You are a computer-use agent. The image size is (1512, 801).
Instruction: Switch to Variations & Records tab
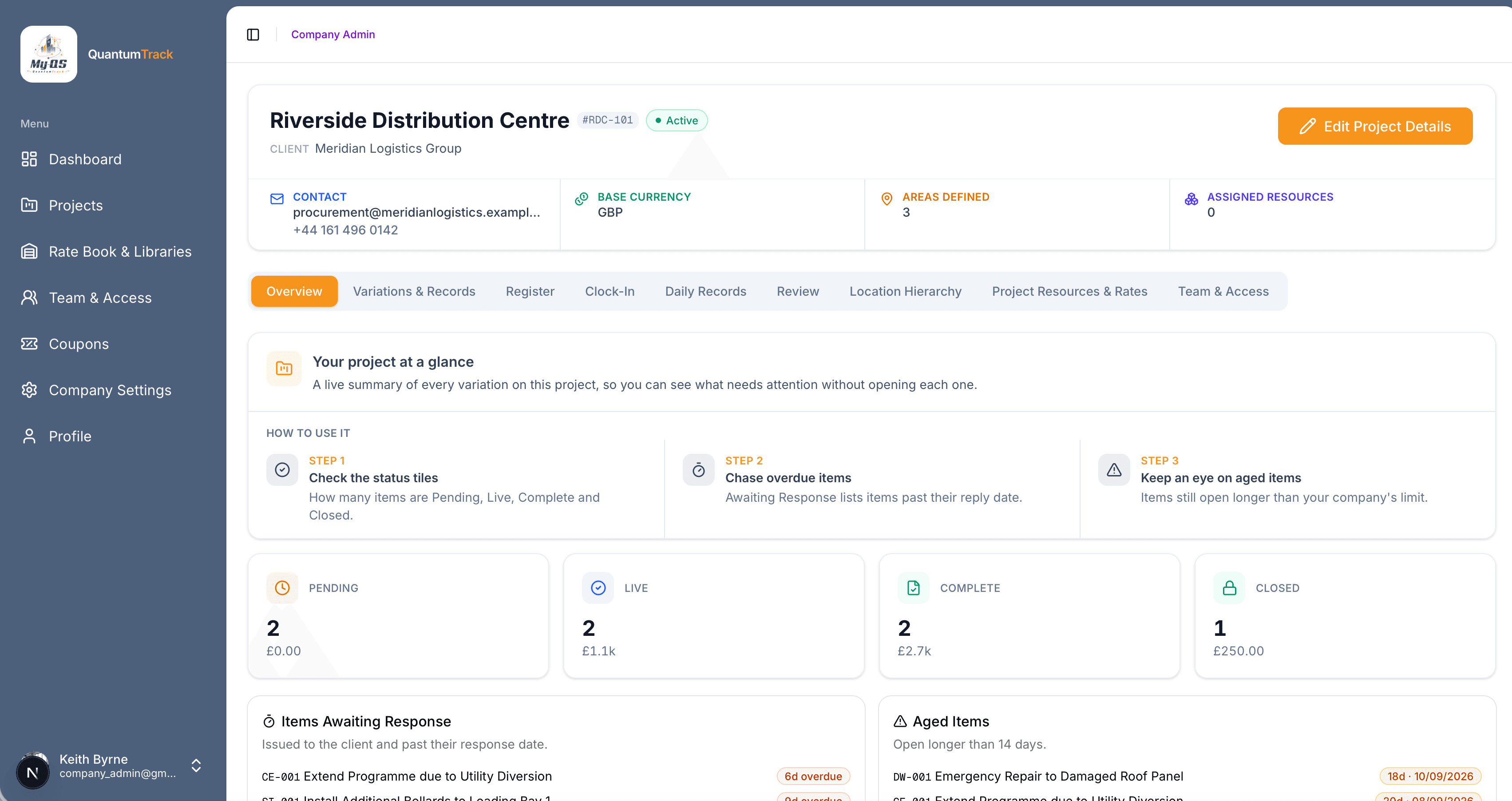414,291
